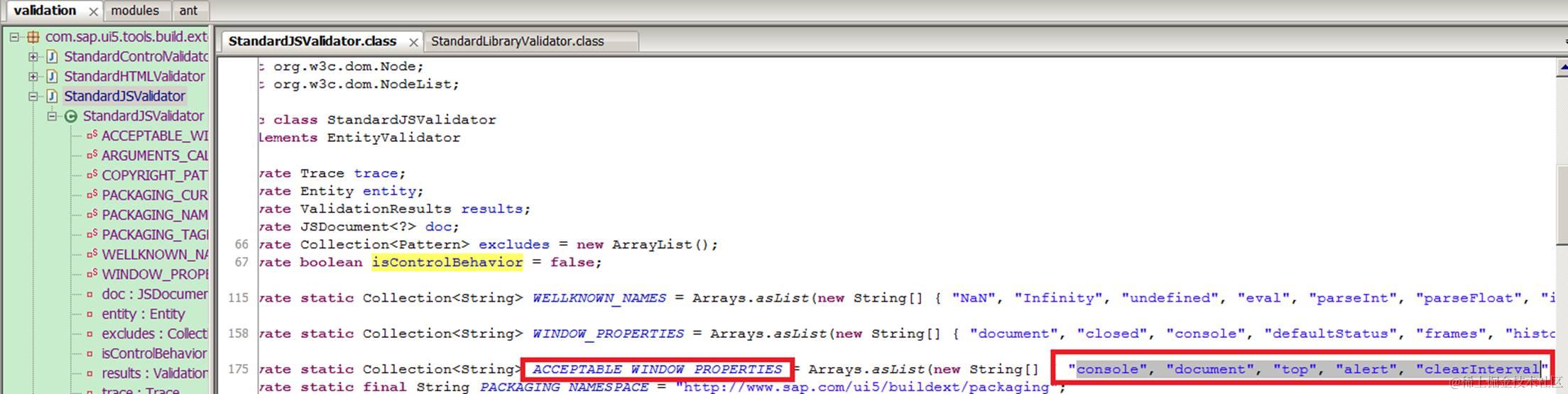This screenshot has height=394, width=1568.
Task: Expand the StandardControlValidator tree node
Action: click(33, 57)
